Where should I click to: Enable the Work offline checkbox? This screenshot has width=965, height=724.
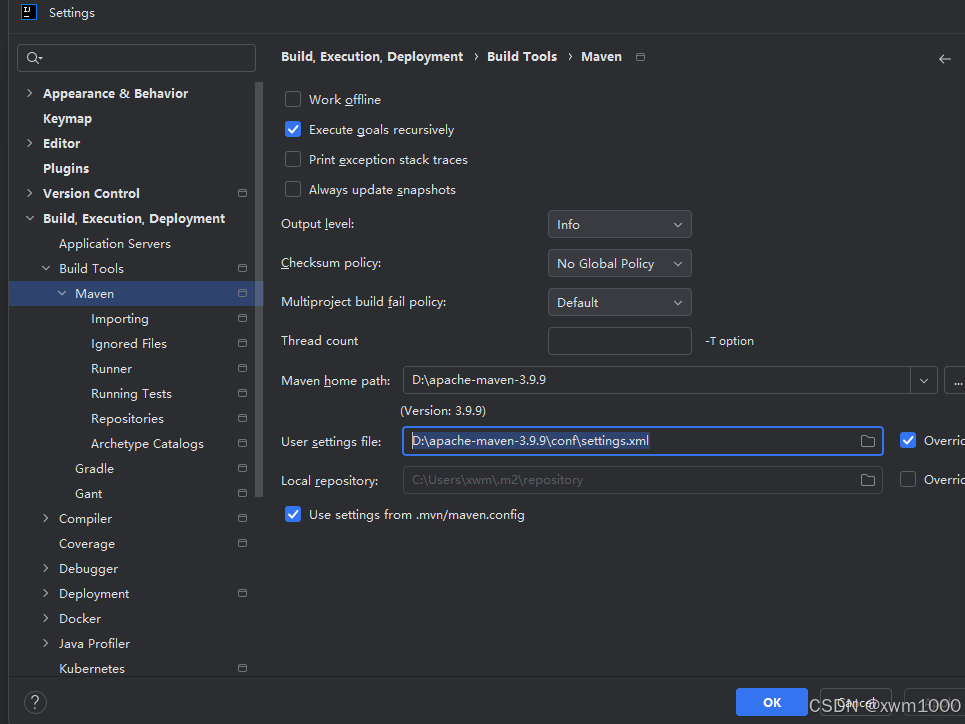pyautogui.click(x=293, y=99)
